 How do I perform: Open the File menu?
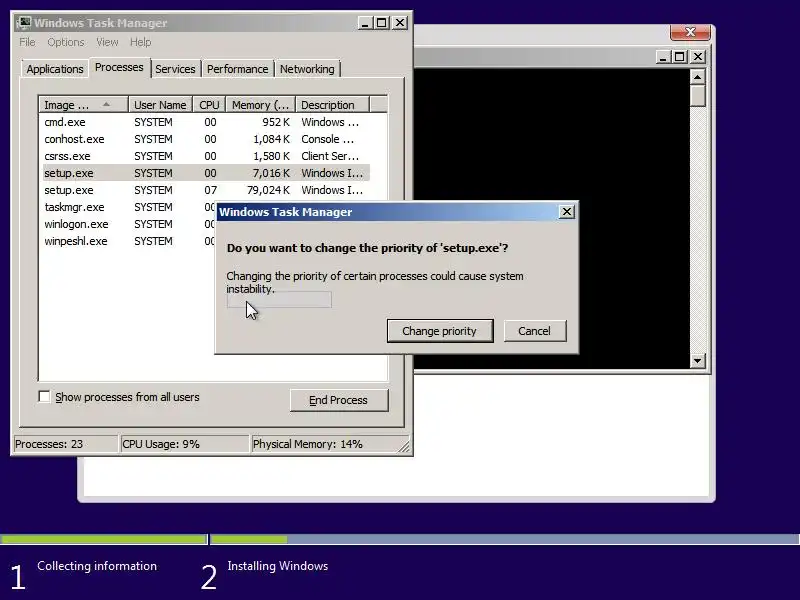[x=27, y=42]
